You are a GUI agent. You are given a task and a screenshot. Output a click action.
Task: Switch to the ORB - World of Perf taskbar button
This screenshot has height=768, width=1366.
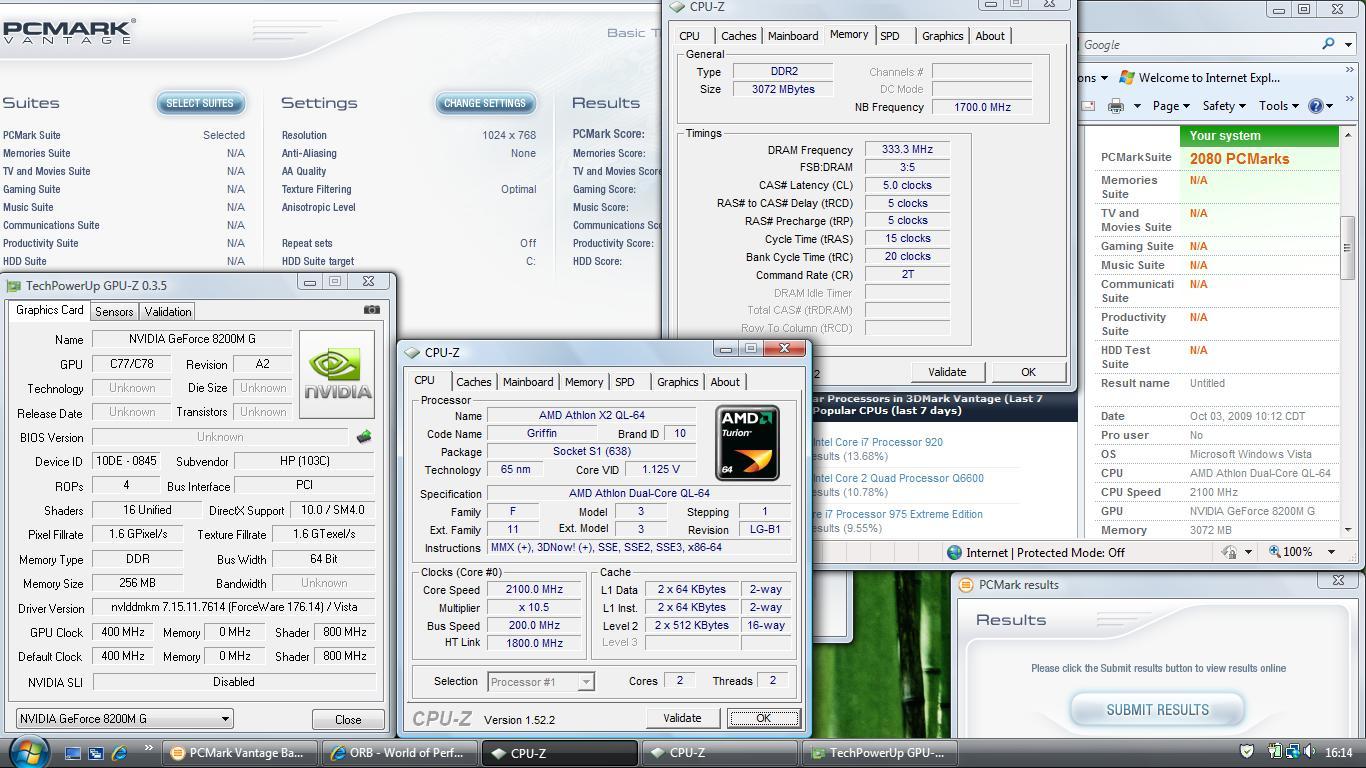pos(399,753)
